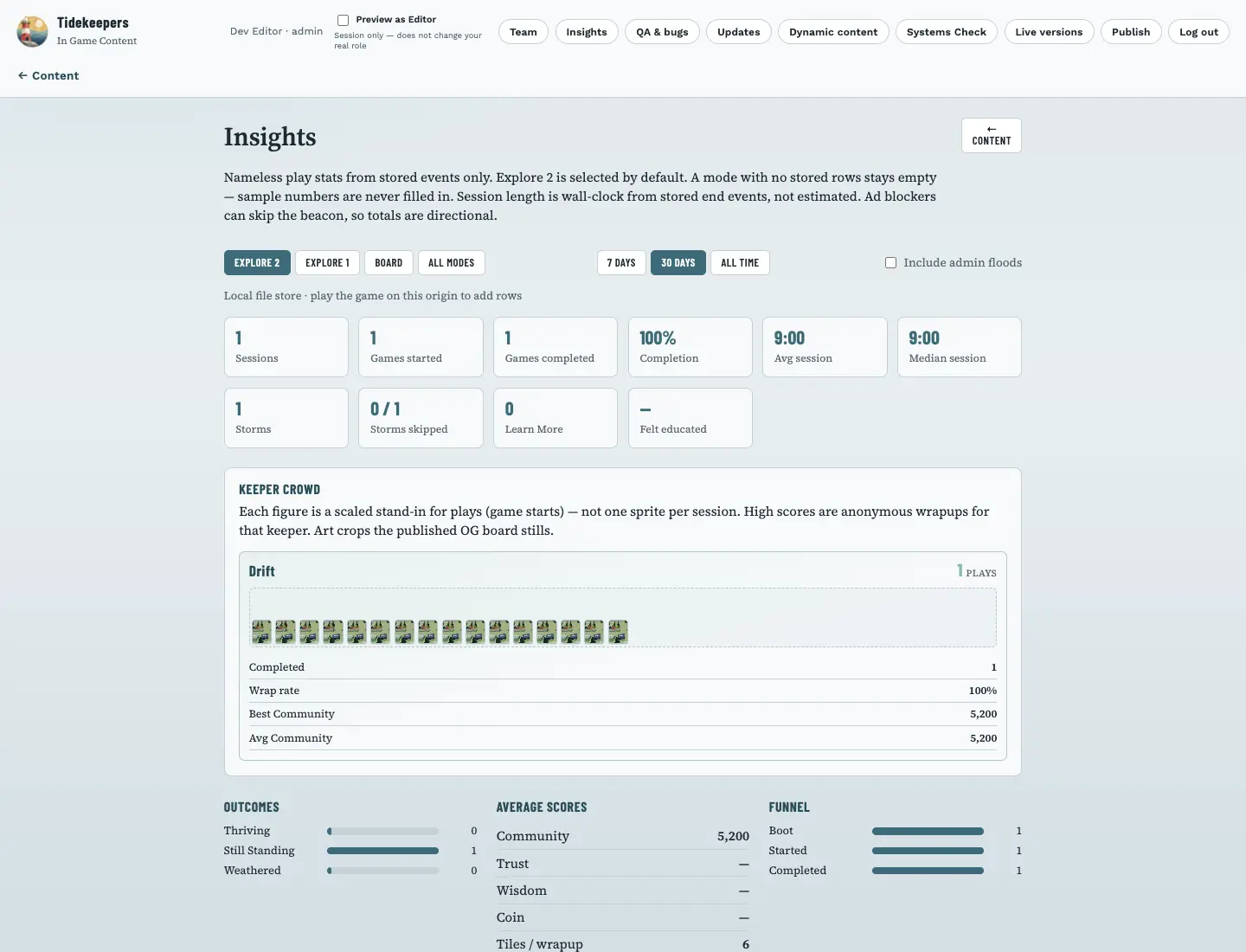Open Dynamic content page
The height and width of the screenshot is (952, 1246).
[833, 32]
